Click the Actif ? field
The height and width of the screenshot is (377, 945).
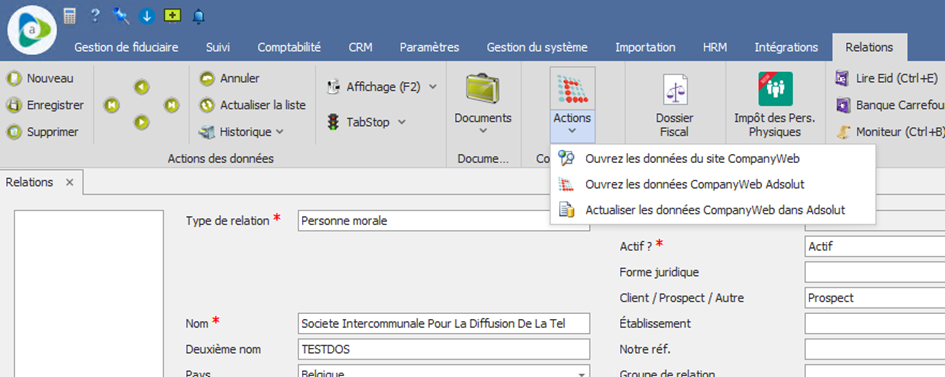874,246
